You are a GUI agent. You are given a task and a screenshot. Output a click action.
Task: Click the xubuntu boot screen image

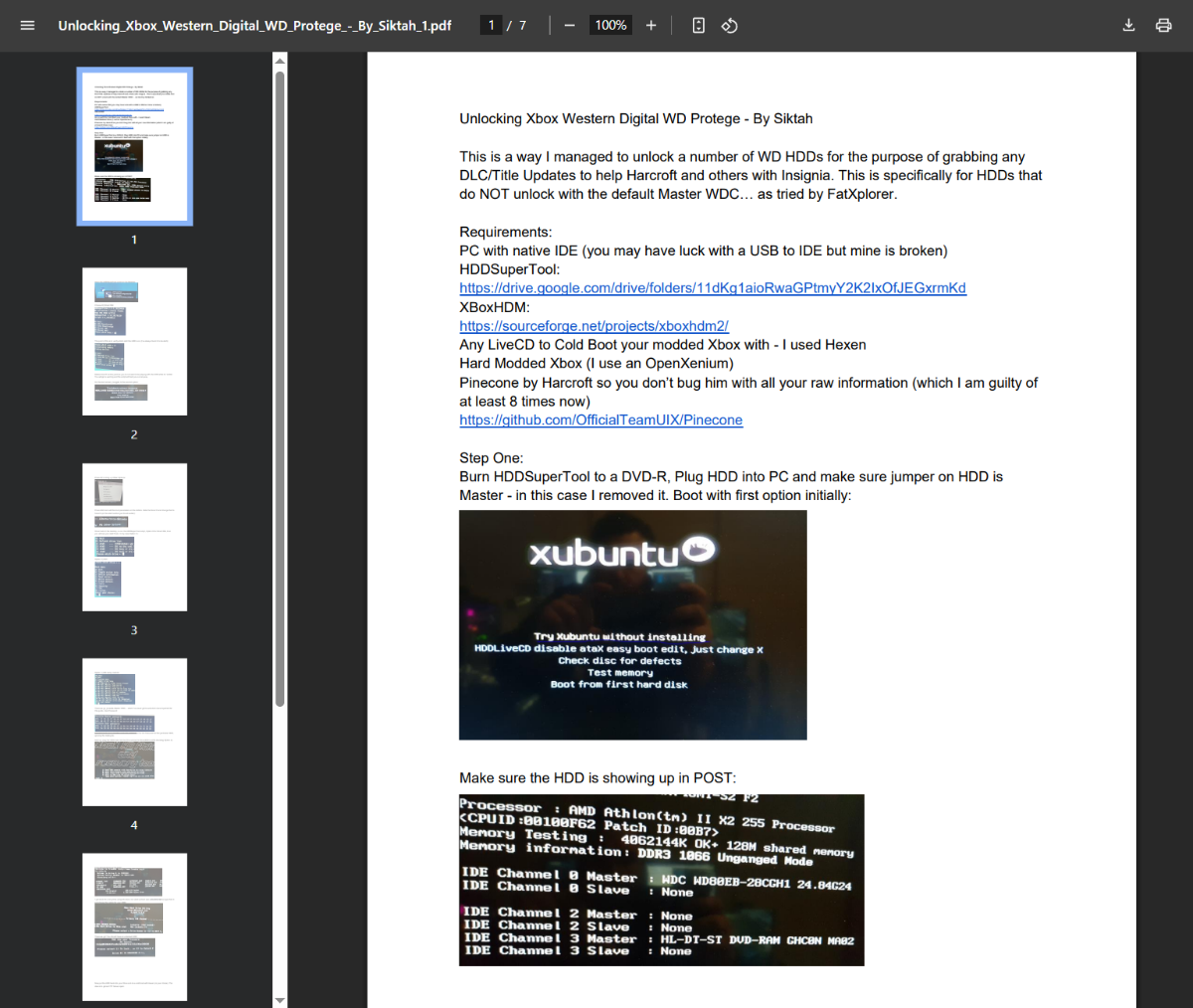[x=632, y=625]
